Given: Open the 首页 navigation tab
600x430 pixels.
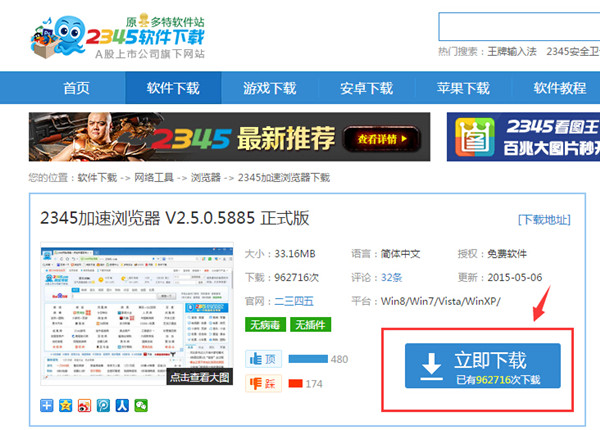Looking at the screenshot, I should [76, 88].
